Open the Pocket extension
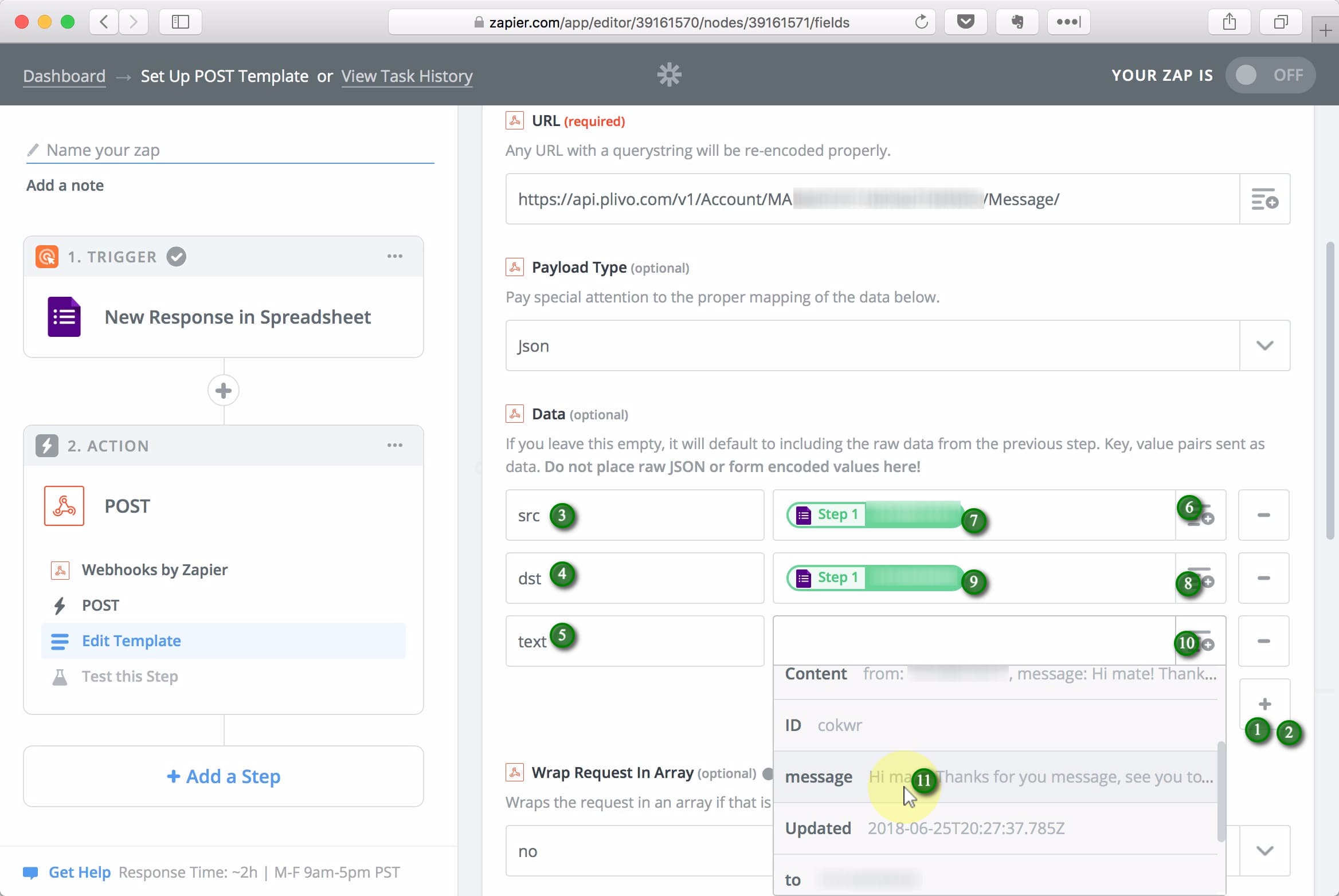The image size is (1339, 896). [966, 22]
